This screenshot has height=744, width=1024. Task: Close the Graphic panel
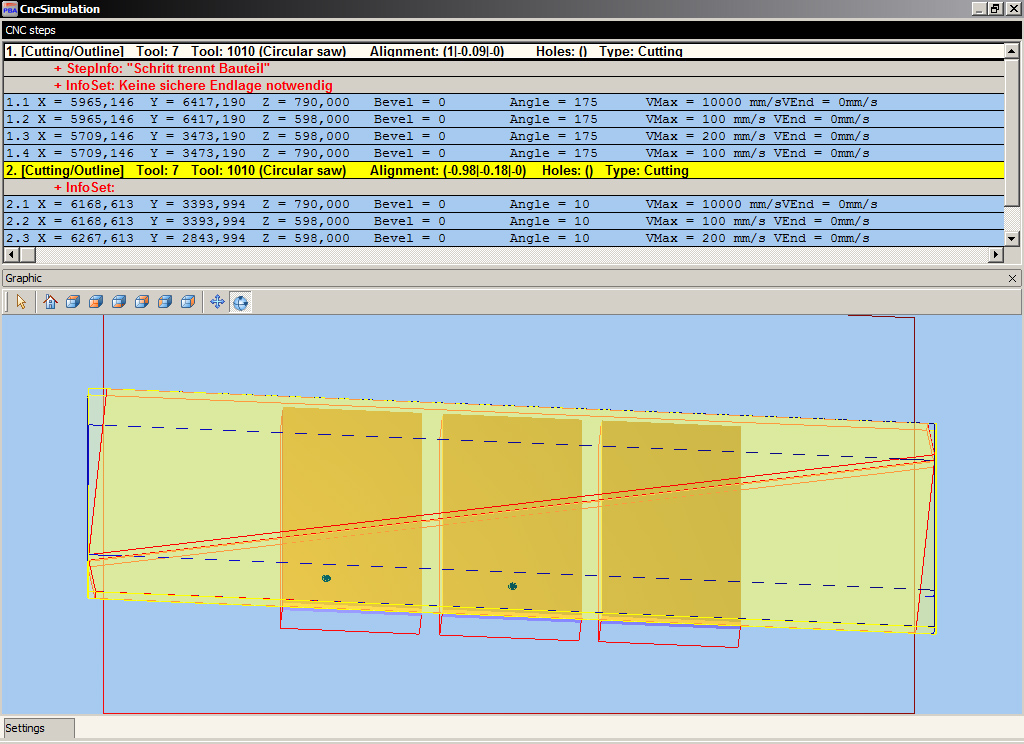pyautogui.click(x=1012, y=279)
